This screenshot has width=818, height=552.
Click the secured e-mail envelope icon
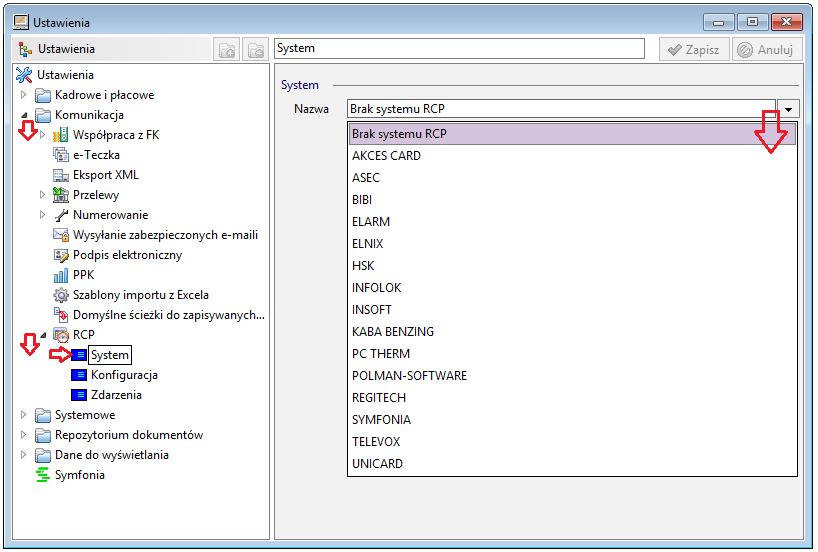click(61, 235)
